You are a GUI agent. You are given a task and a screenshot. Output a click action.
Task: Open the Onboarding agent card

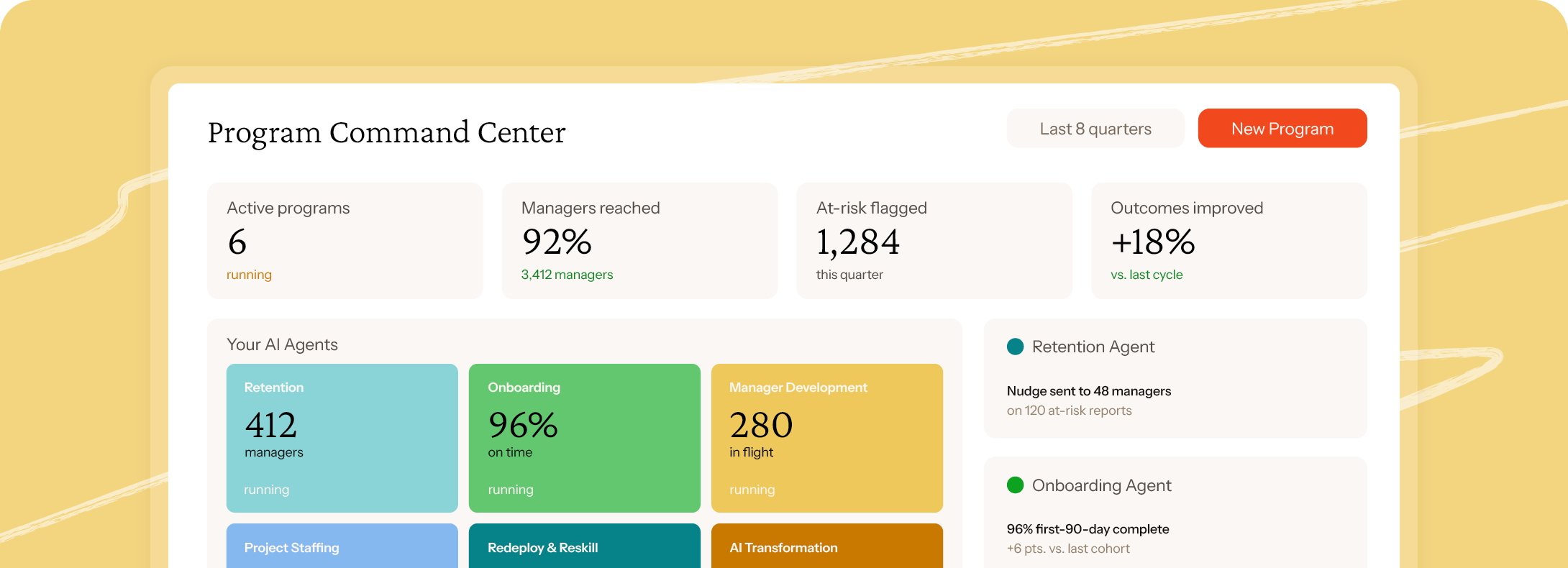[x=585, y=438]
